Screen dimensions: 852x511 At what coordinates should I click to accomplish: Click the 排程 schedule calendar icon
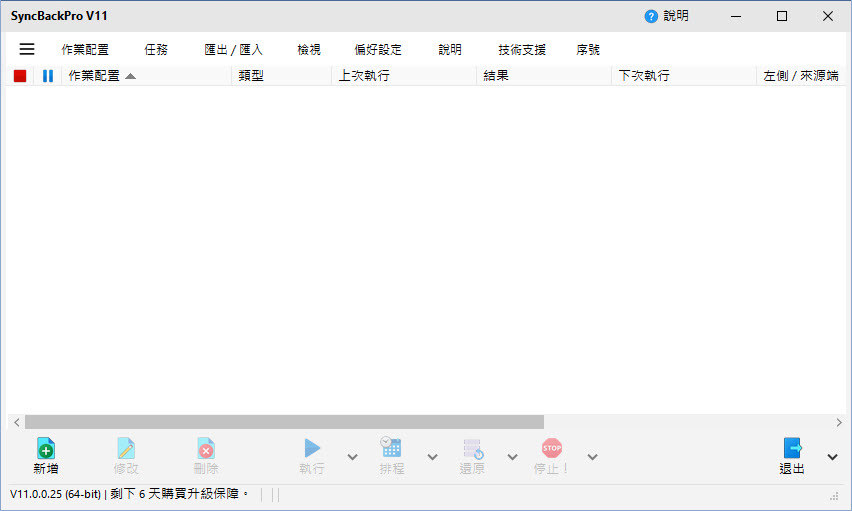[391, 448]
